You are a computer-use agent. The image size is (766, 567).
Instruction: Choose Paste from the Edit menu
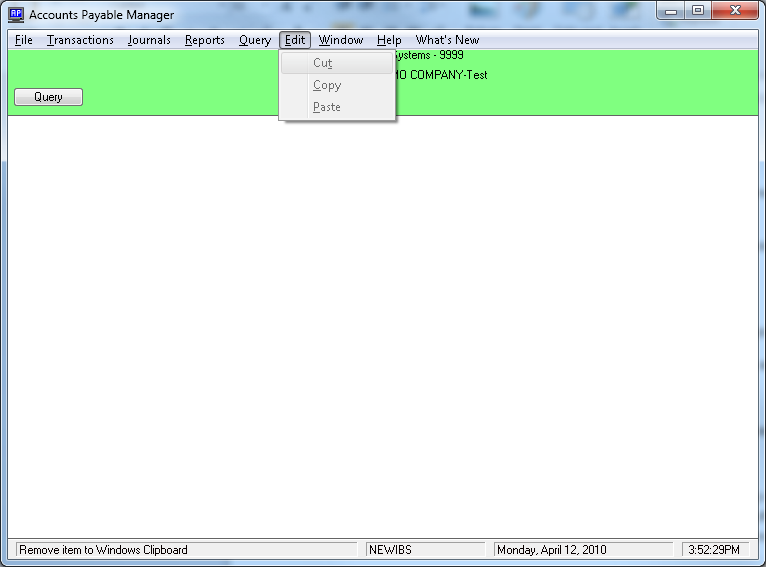click(327, 107)
